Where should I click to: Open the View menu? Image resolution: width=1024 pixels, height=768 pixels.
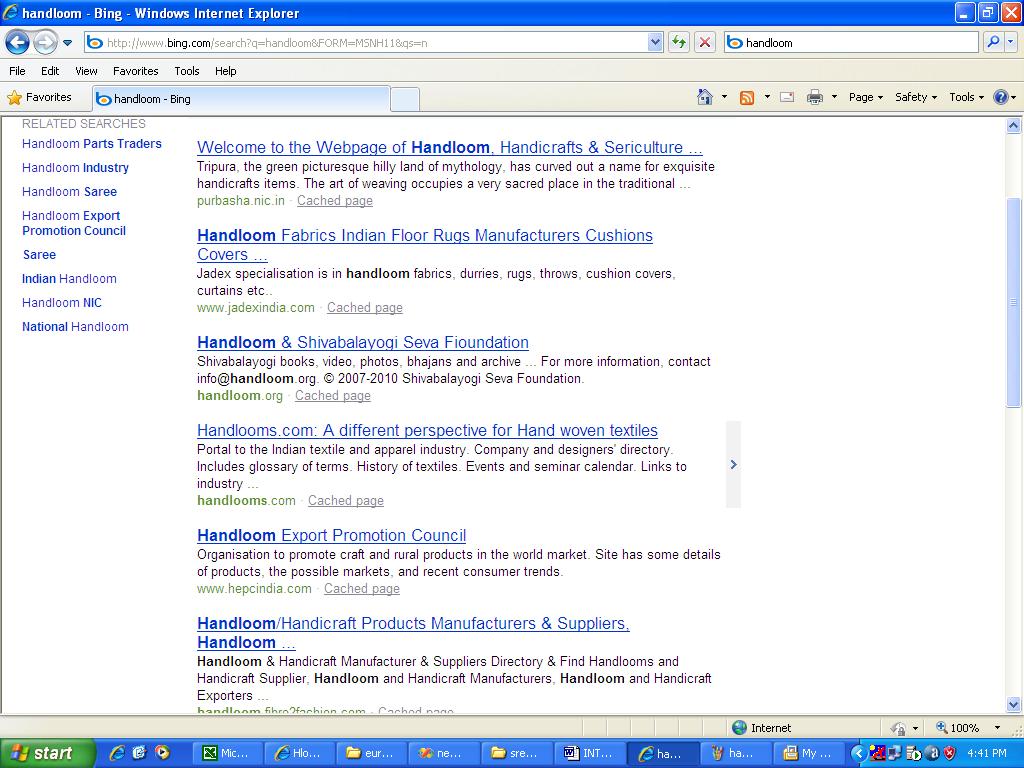(86, 71)
